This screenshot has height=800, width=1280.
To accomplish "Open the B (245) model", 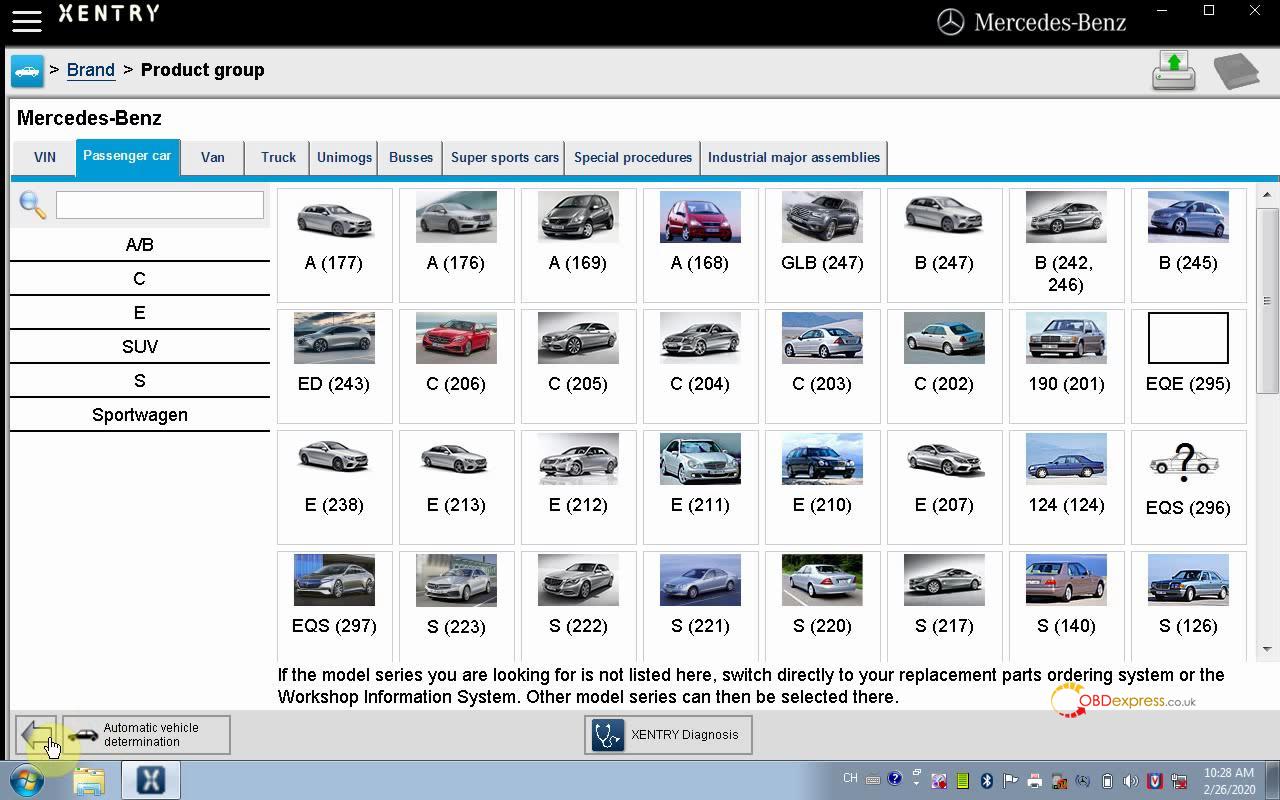I will pyautogui.click(x=1188, y=245).
